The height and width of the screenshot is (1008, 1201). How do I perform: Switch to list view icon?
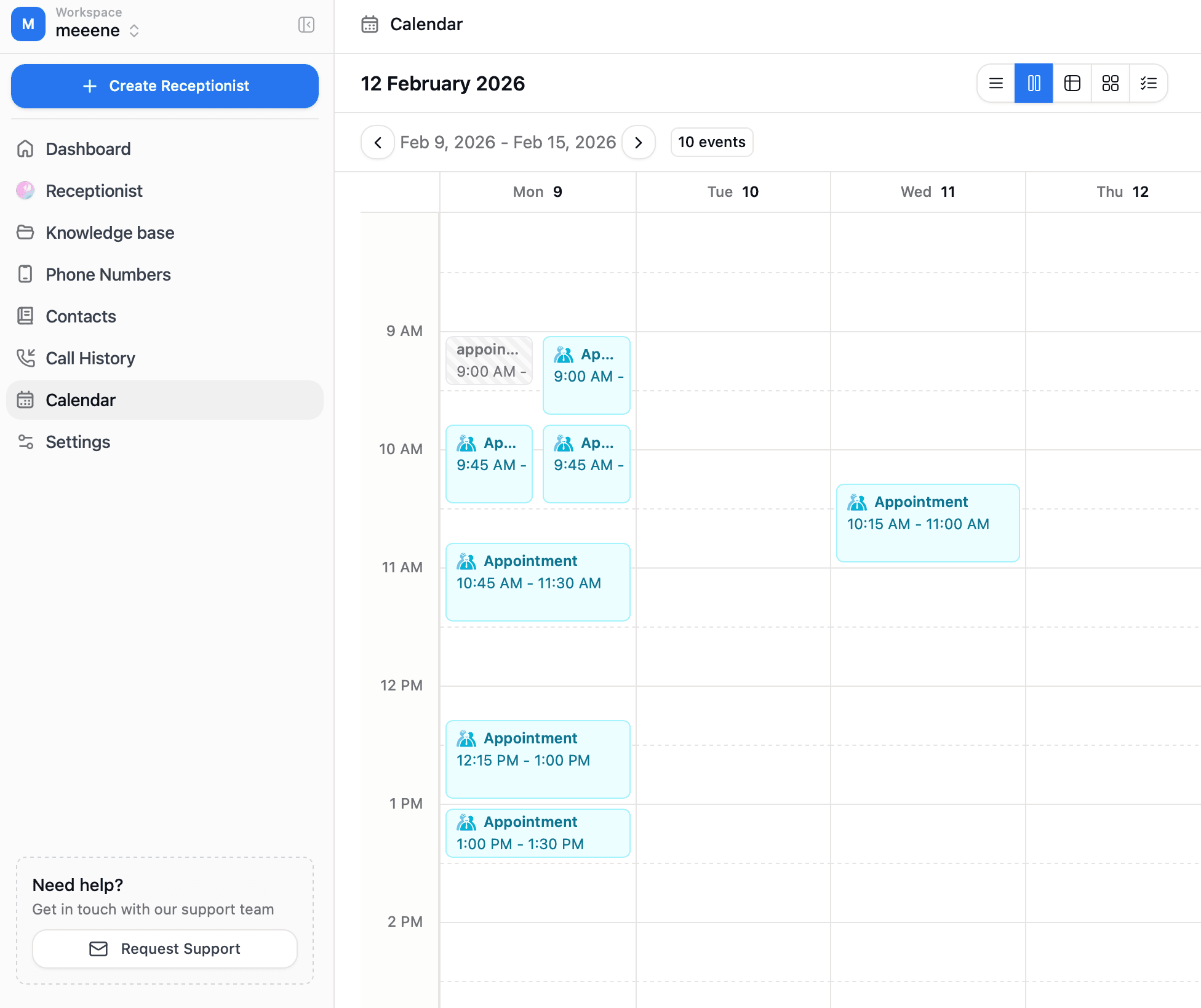click(x=996, y=83)
